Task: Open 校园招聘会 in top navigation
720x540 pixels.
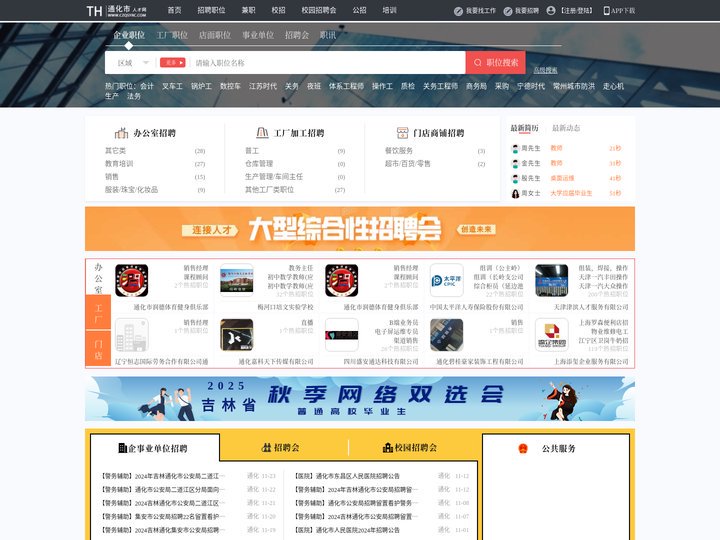Action: tap(319, 10)
